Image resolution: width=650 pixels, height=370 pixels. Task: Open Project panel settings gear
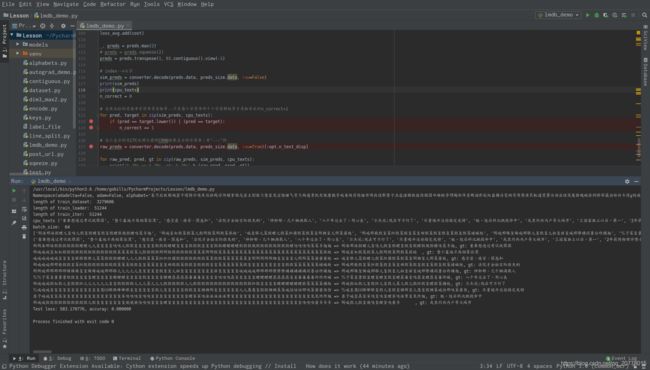63,26
